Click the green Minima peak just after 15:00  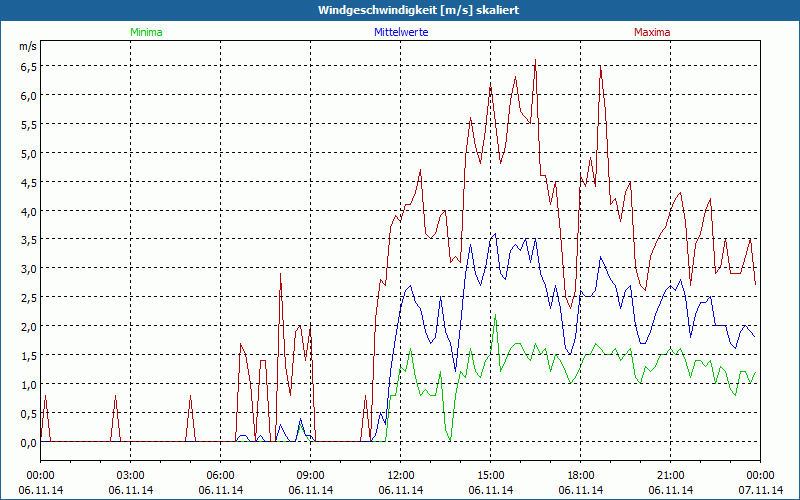click(495, 315)
